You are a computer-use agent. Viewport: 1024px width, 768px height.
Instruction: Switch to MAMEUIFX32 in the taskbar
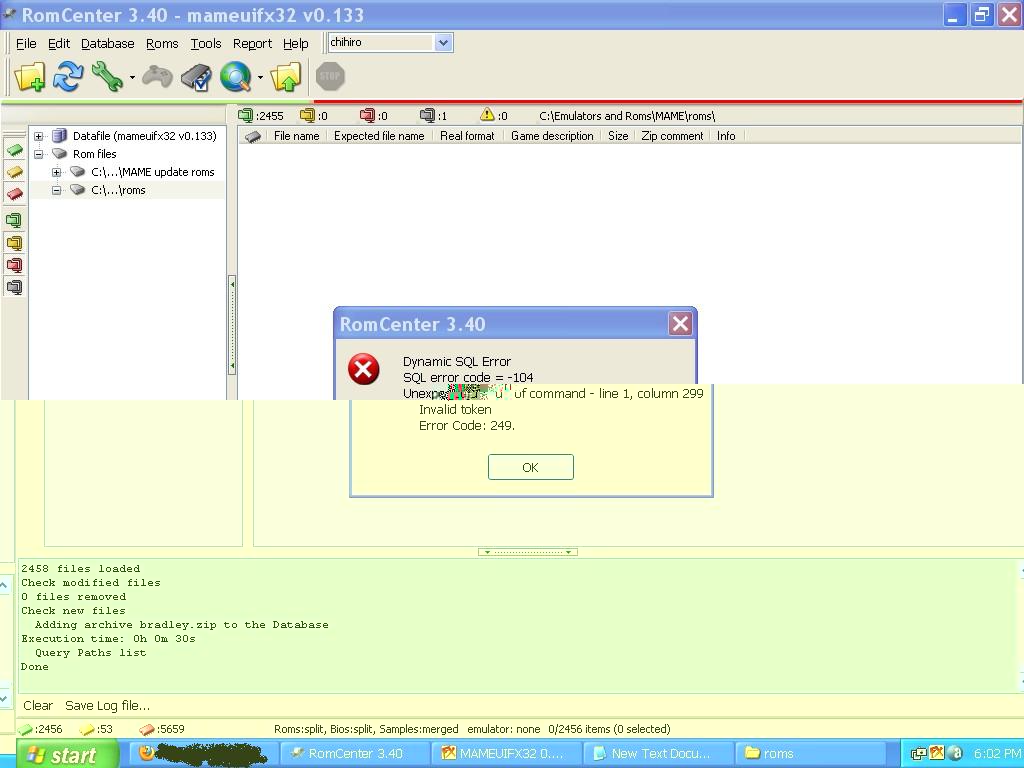[505, 752]
